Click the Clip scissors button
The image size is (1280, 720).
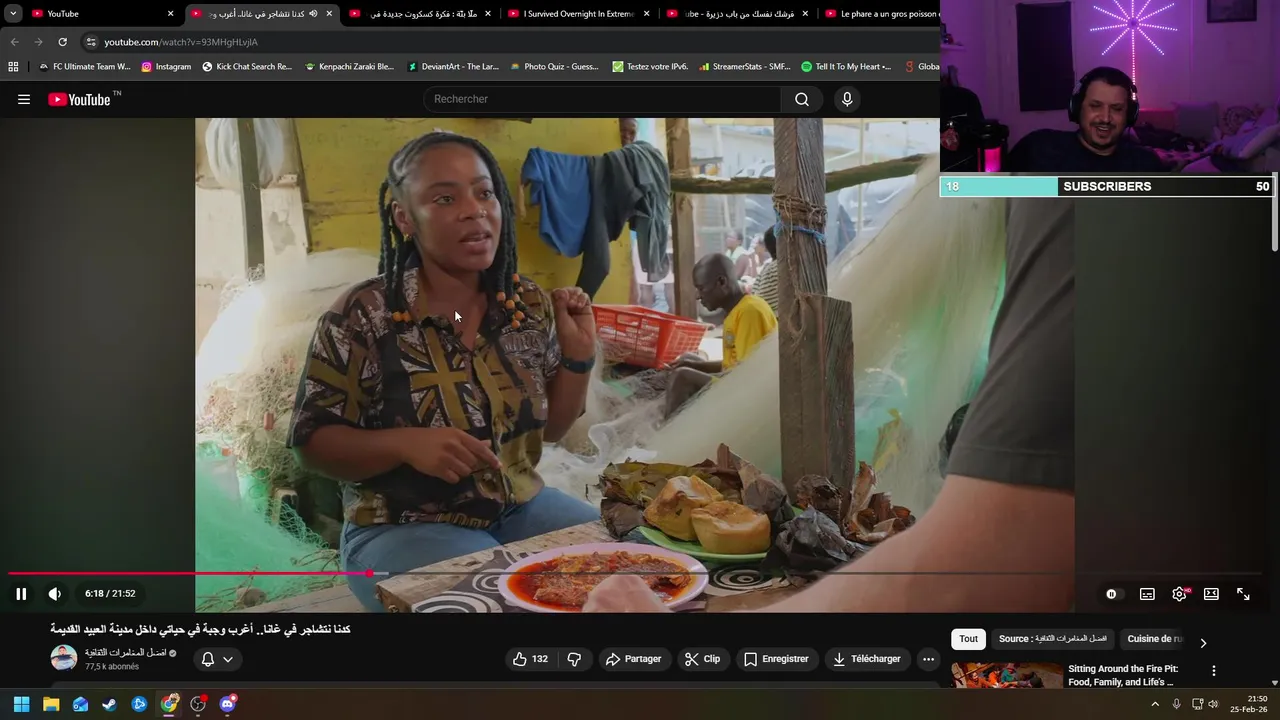pyautogui.click(x=702, y=659)
